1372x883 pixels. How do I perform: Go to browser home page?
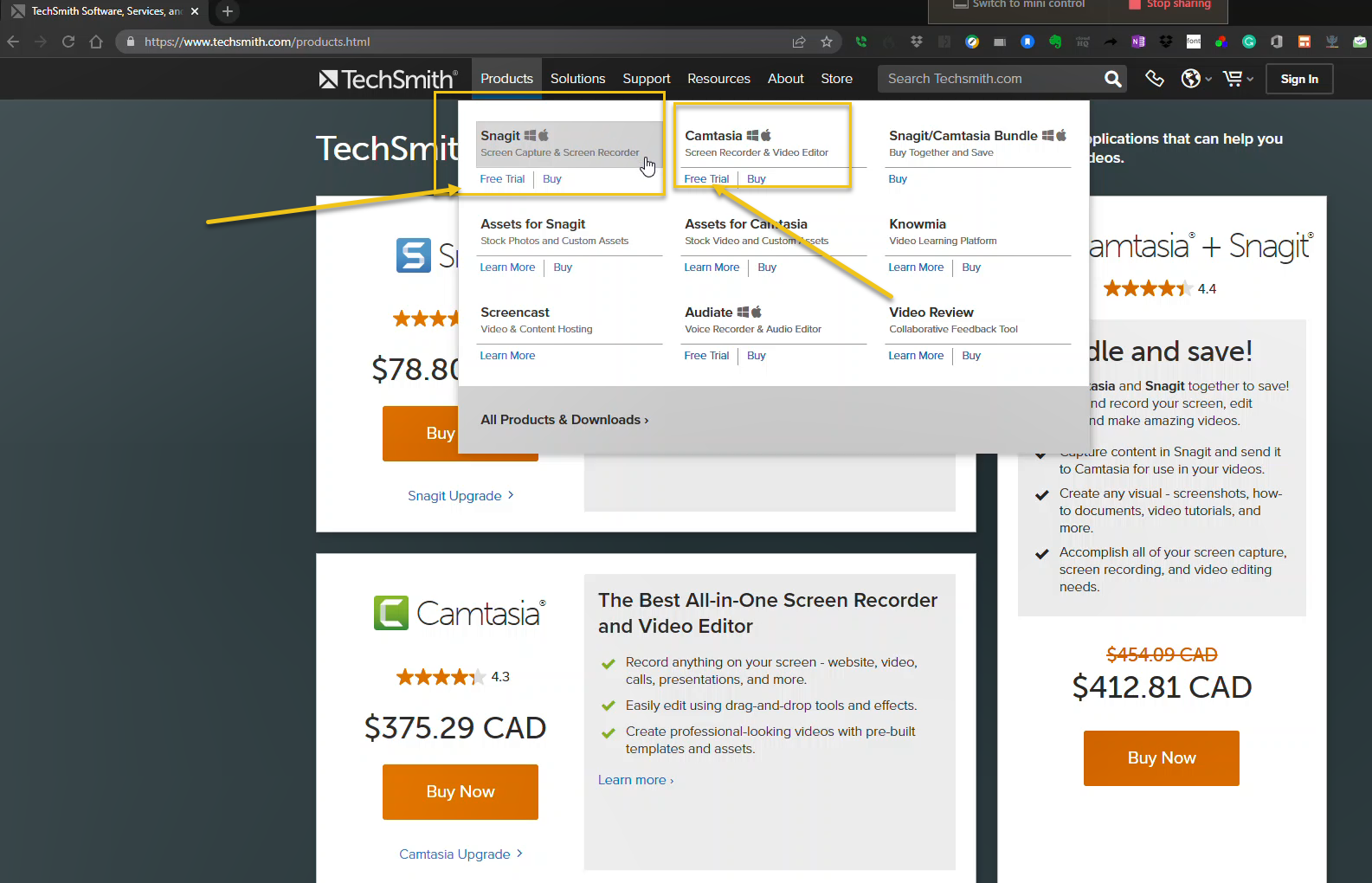96,42
